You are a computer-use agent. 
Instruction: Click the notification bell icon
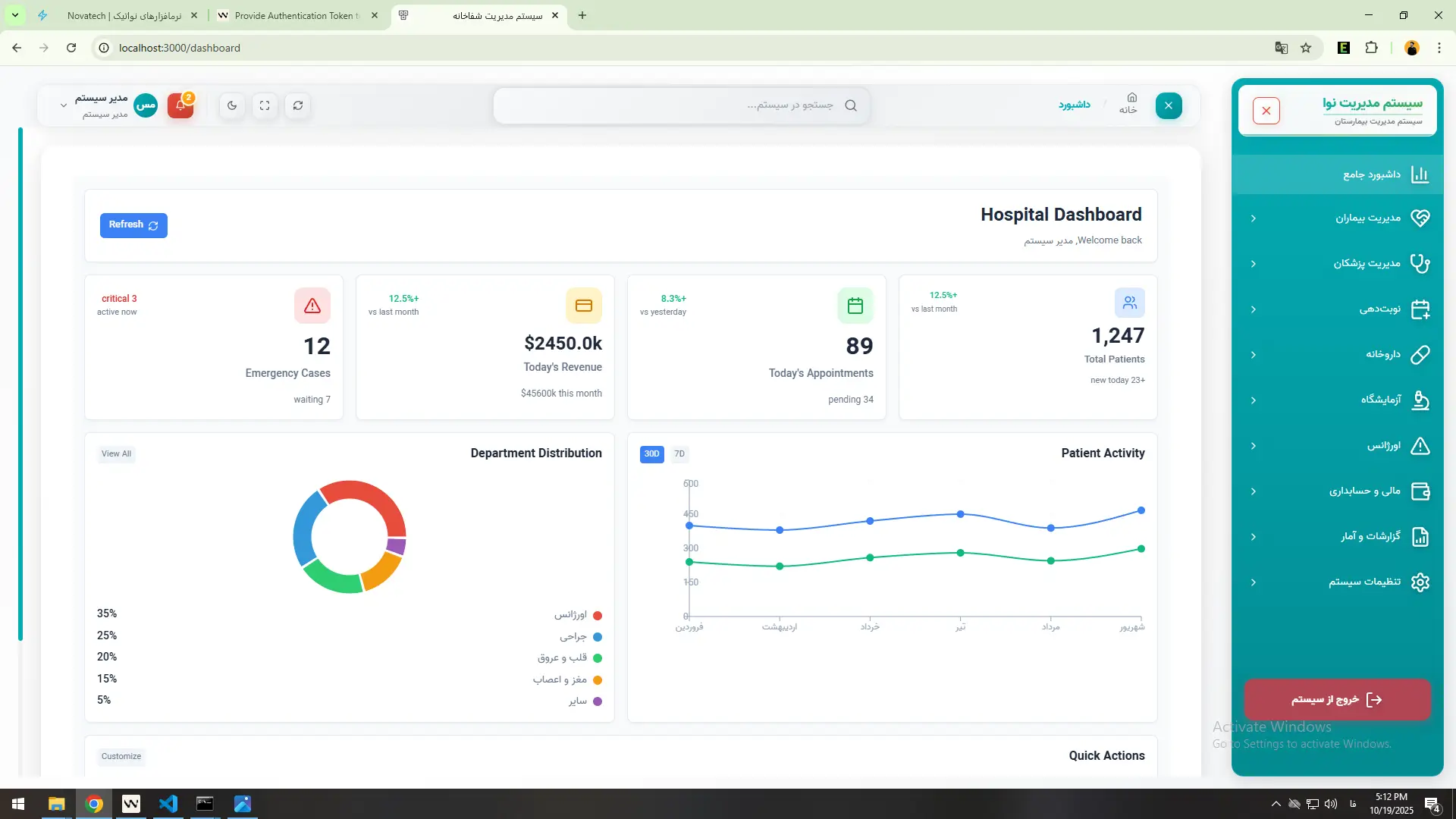pos(180,105)
